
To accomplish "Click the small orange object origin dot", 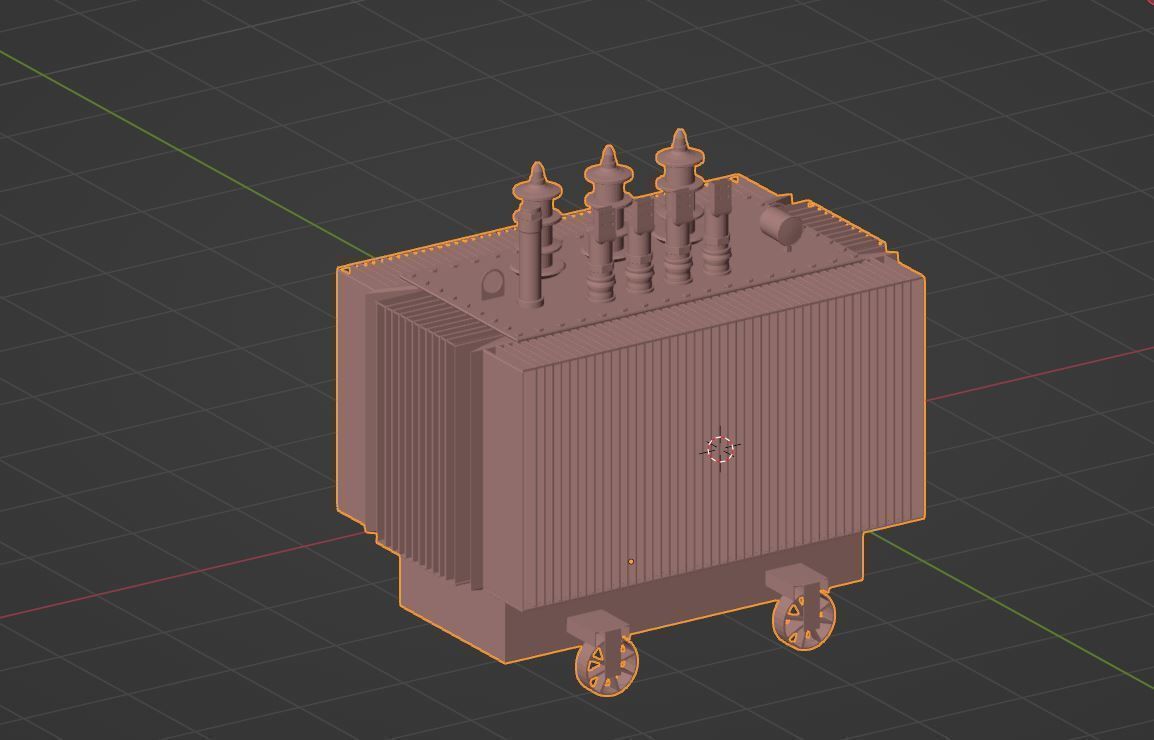I will (631, 562).
